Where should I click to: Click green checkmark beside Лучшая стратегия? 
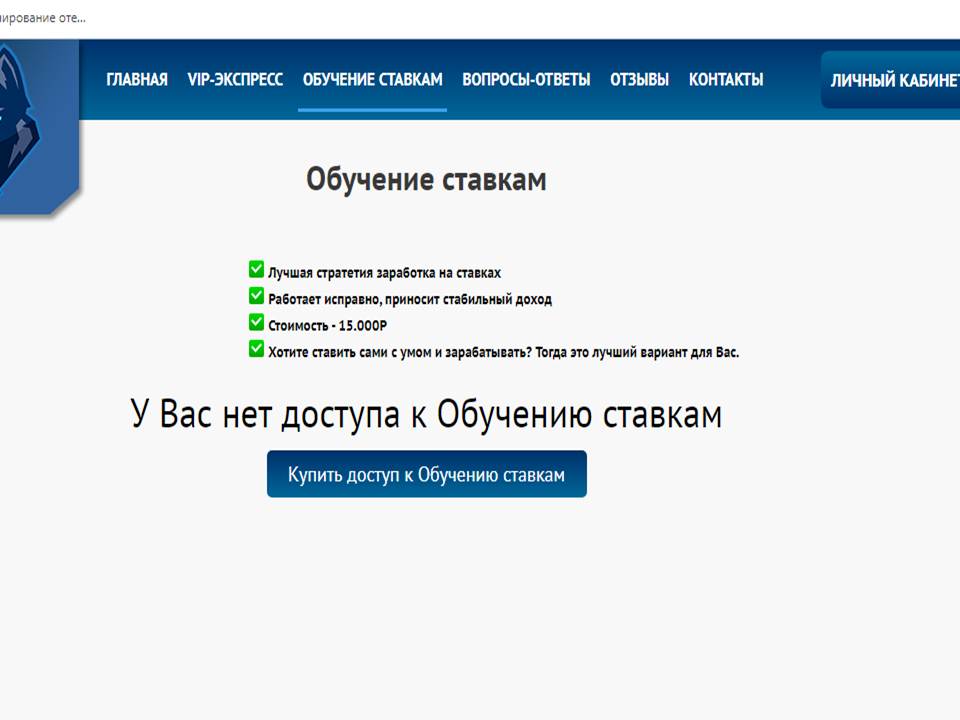coord(257,269)
